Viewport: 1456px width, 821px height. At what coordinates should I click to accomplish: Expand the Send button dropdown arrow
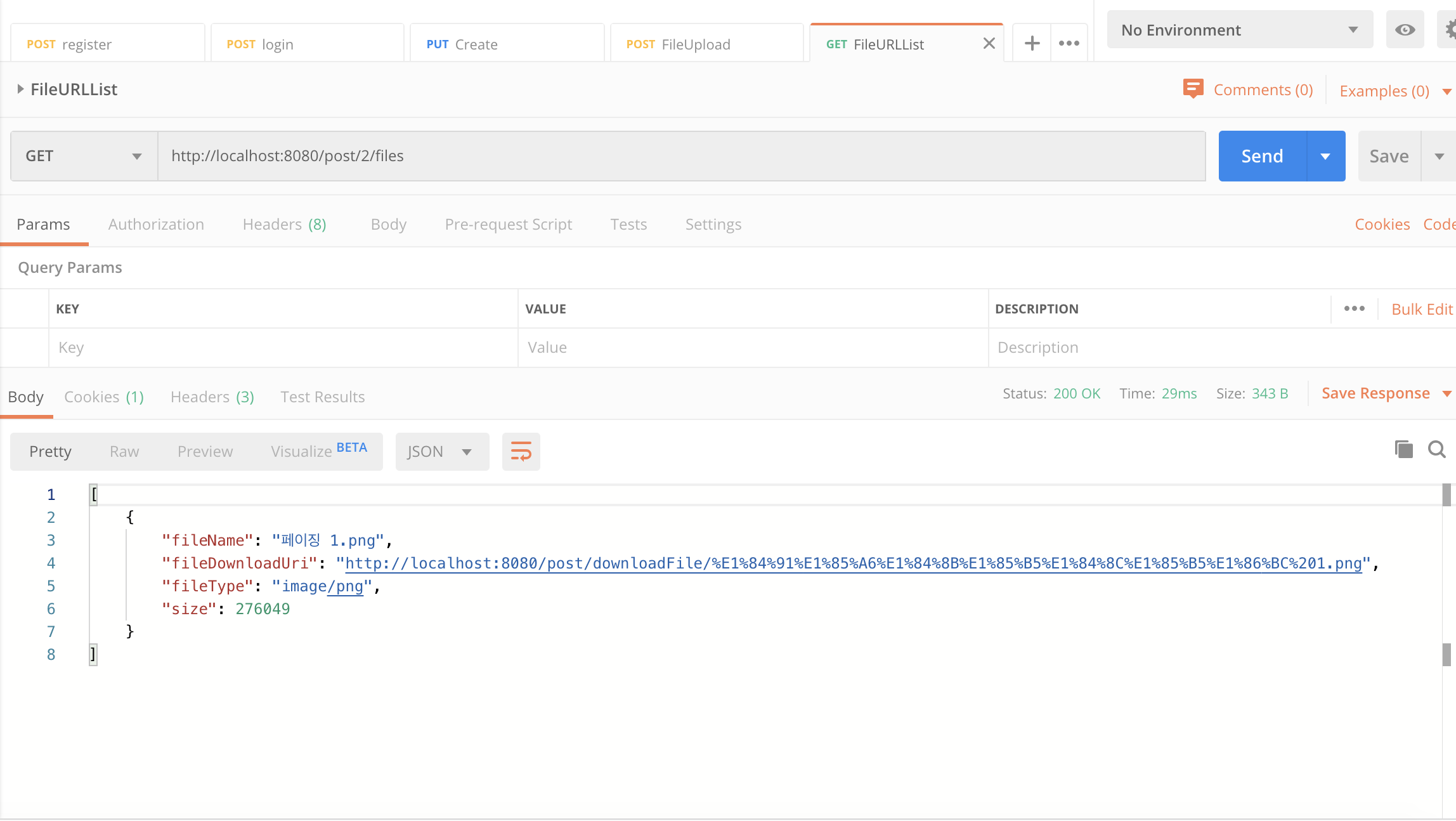point(1325,156)
